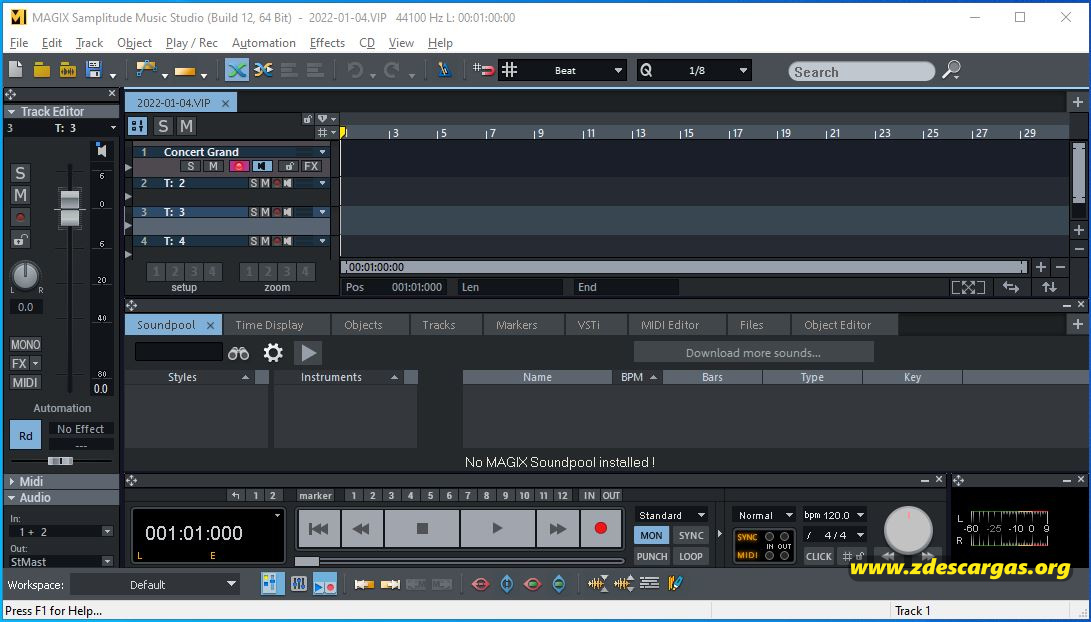This screenshot has width=1091, height=622.
Task: Open the Effects menu
Action: tap(327, 43)
